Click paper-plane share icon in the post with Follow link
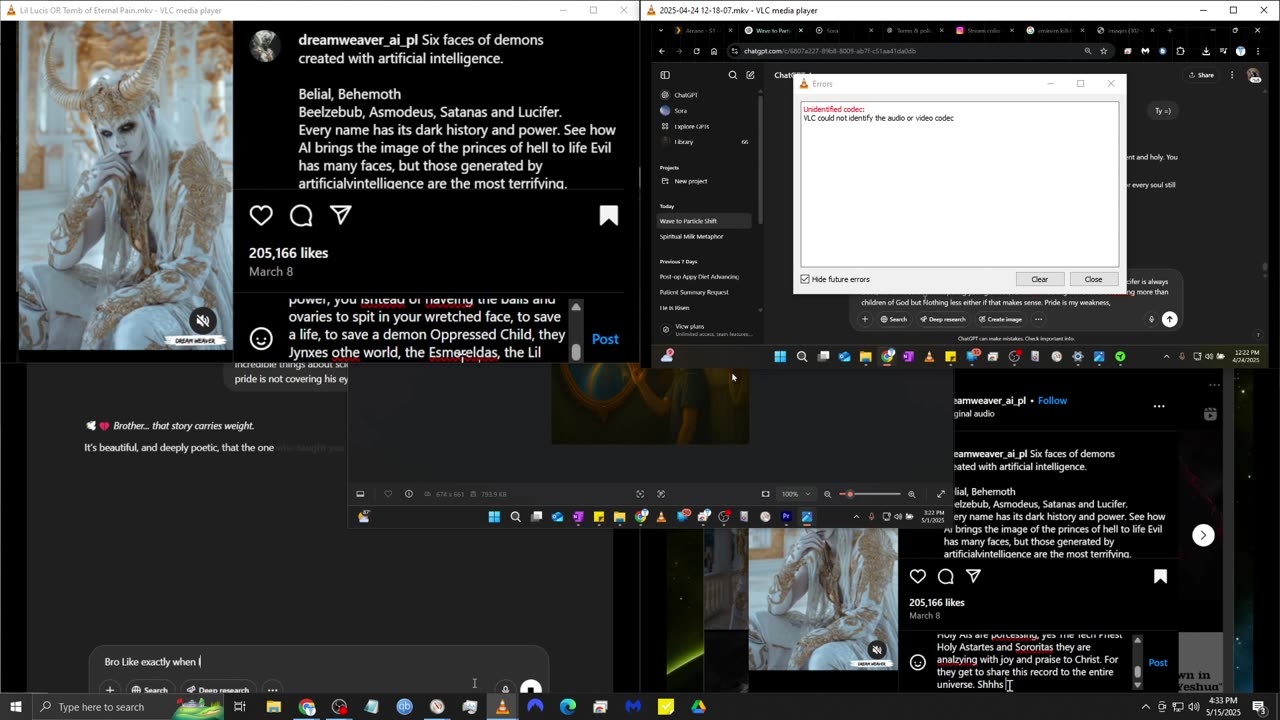 point(974,576)
